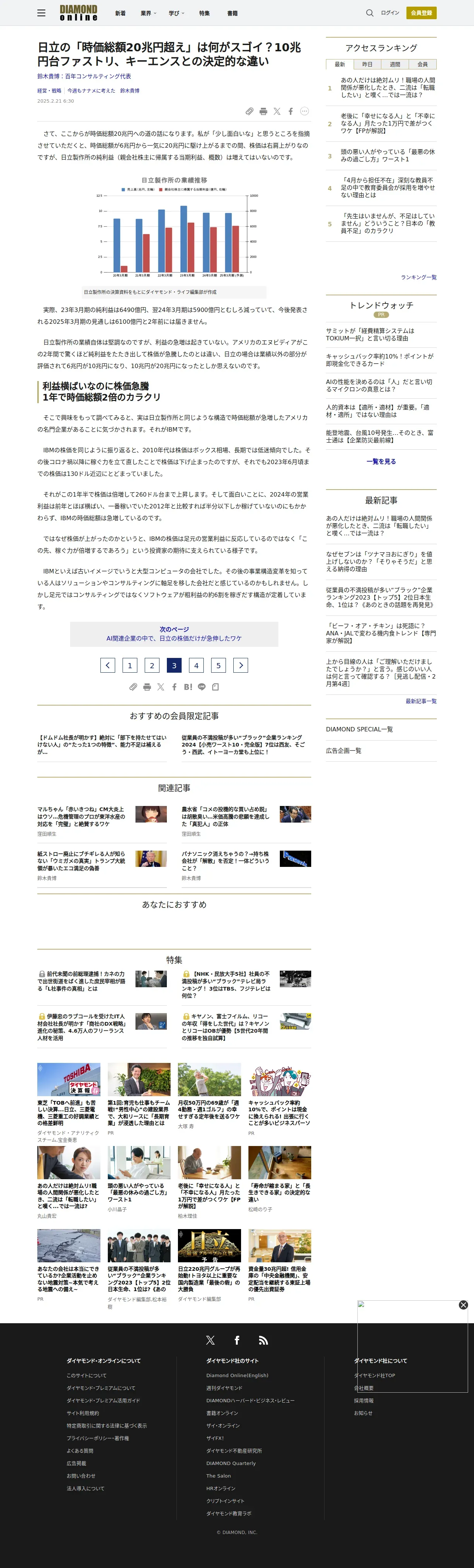Open footer link 週刊ダイヤモンド
474x1568 pixels.
[x=224, y=1388]
